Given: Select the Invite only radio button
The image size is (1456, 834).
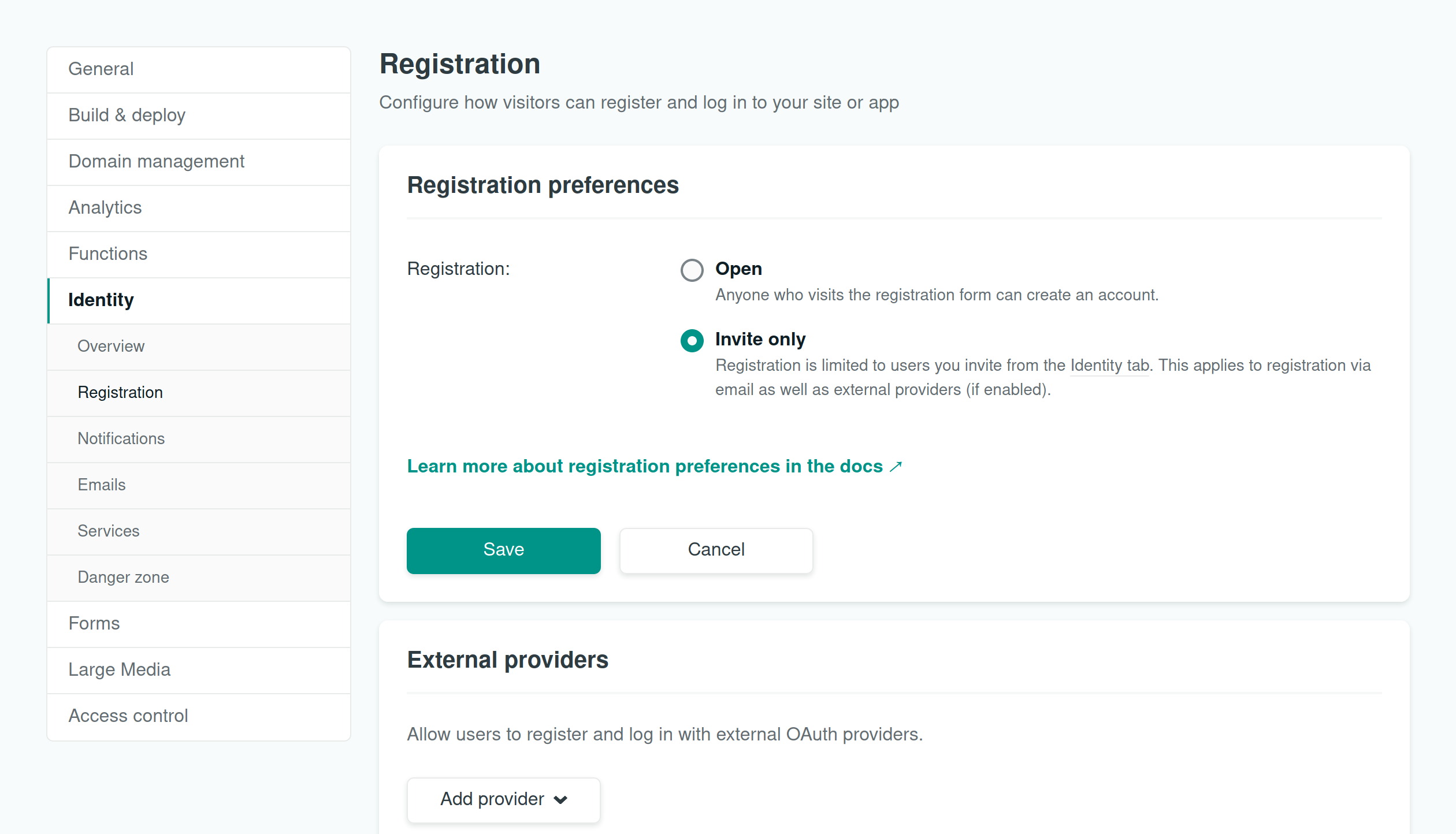Looking at the screenshot, I should coord(692,340).
